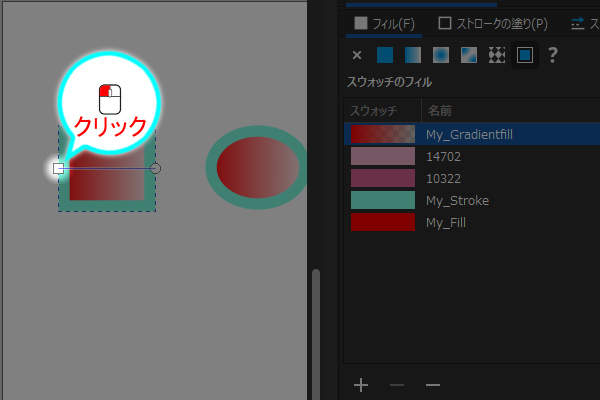Click the My_Fill name text
Image resolution: width=600 pixels, height=400 pixels.
click(x=446, y=223)
